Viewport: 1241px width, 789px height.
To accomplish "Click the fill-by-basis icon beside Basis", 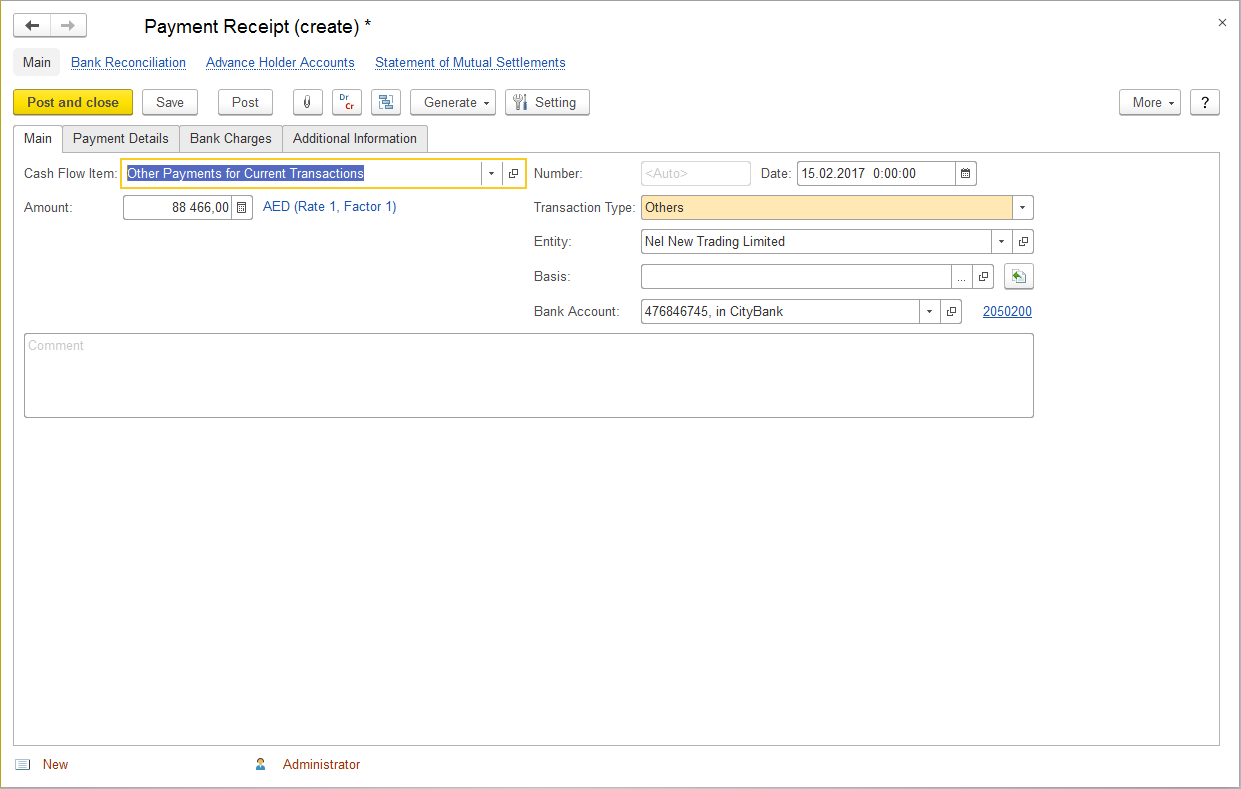I will click(x=1018, y=277).
